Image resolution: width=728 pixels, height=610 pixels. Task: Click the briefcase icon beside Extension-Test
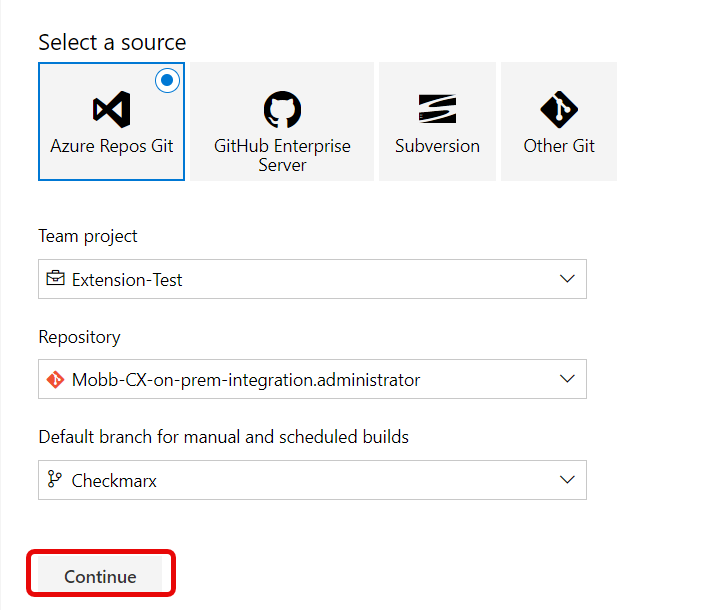tap(56, 279)
